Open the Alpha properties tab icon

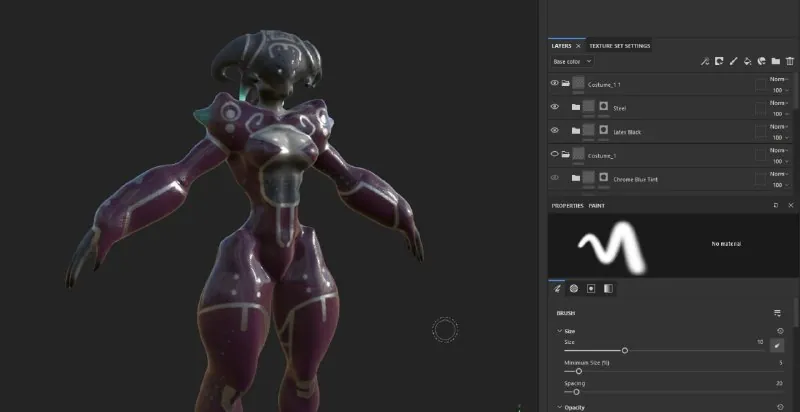(574, 289)
